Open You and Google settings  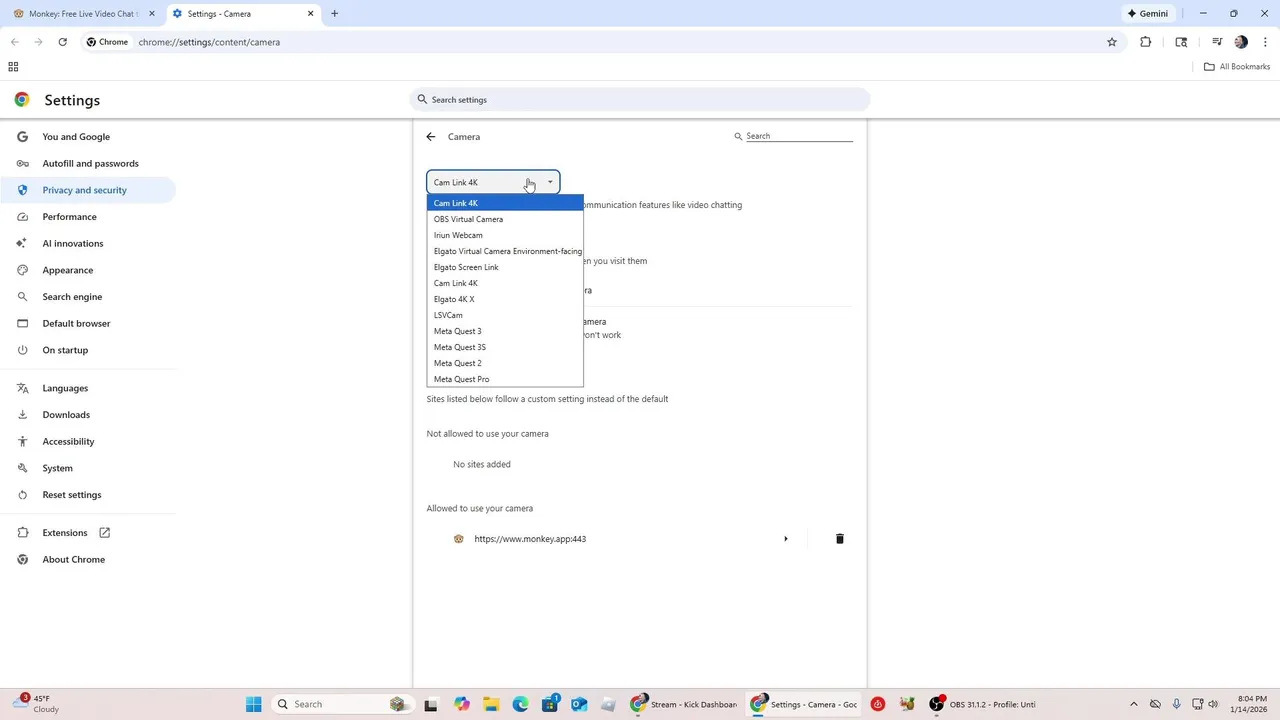coord(88,137)
